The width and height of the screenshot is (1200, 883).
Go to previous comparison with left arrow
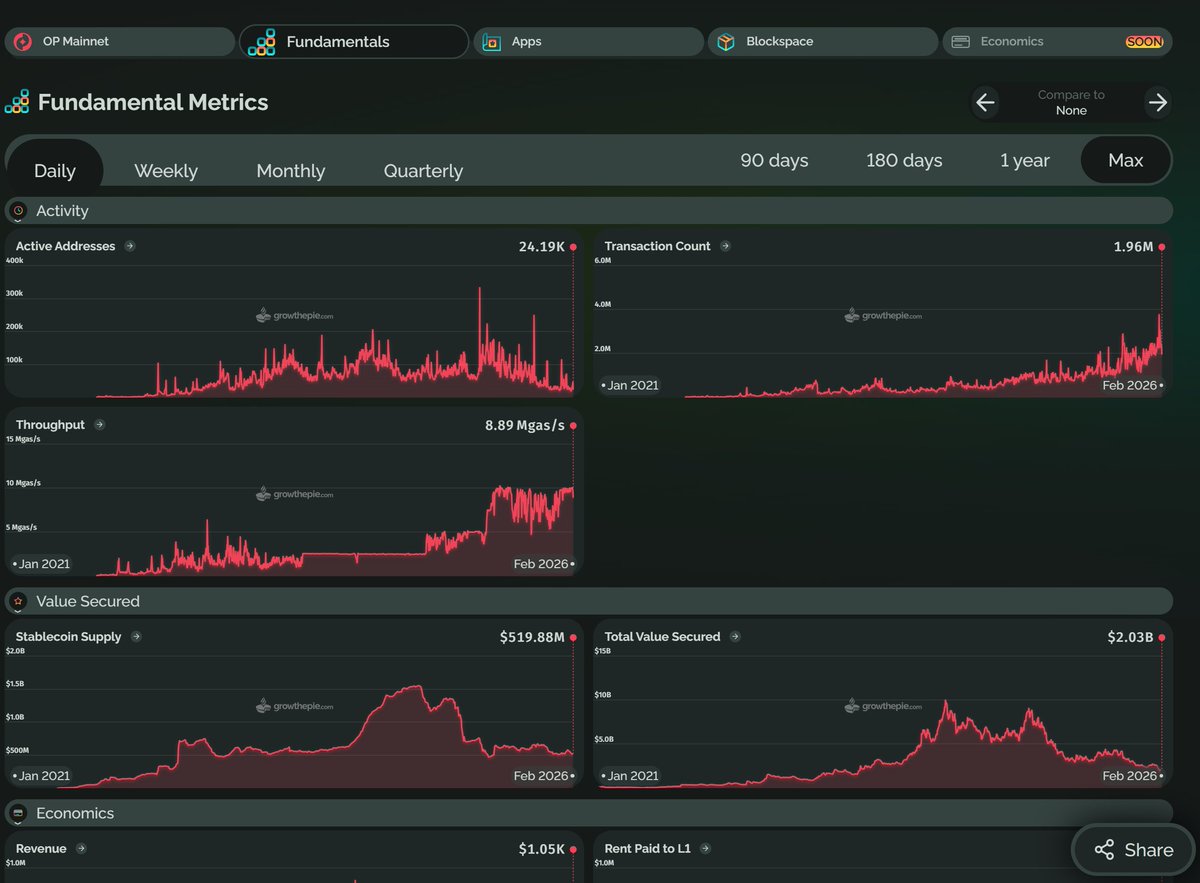tap(986, 102)
